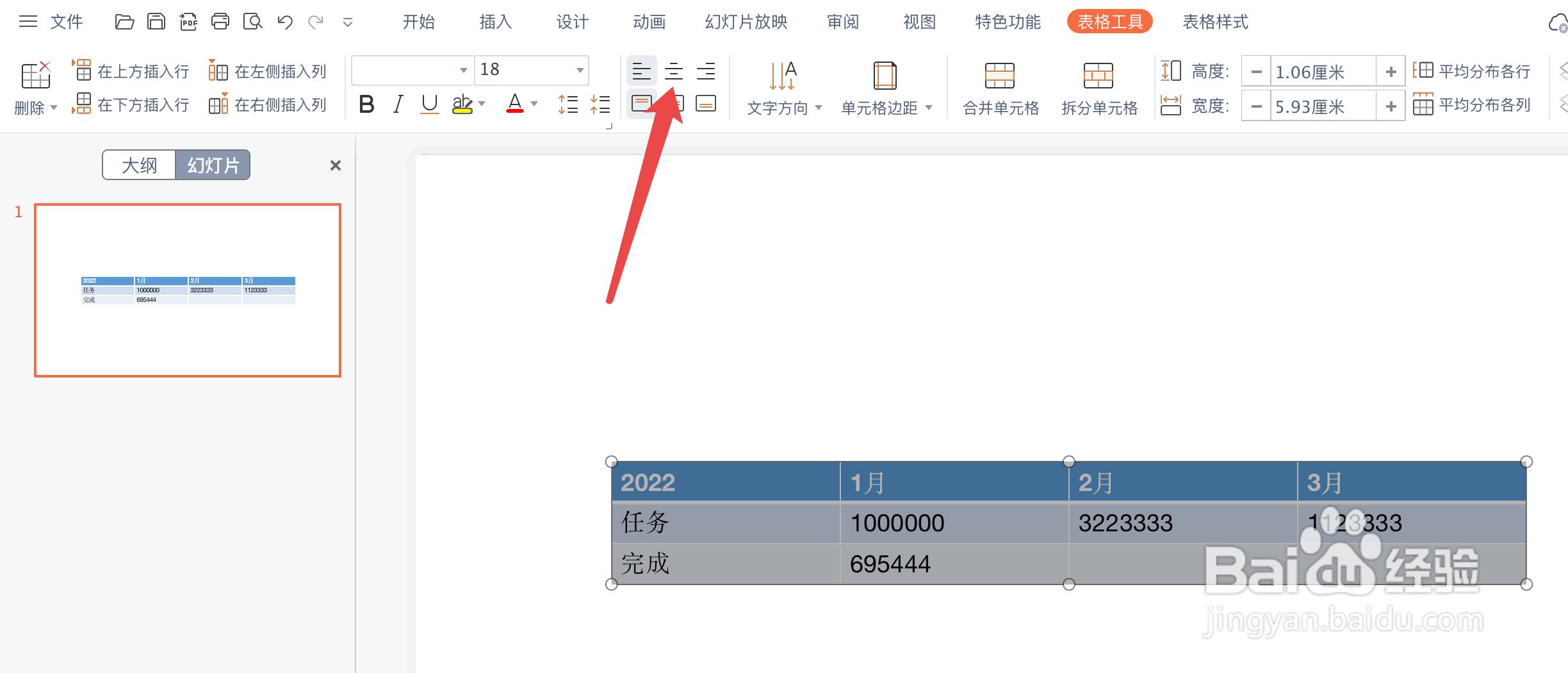Click the 高度 value field
Image resolution: width=1568 pixels, height=673 pixels.
(1323, 71)
